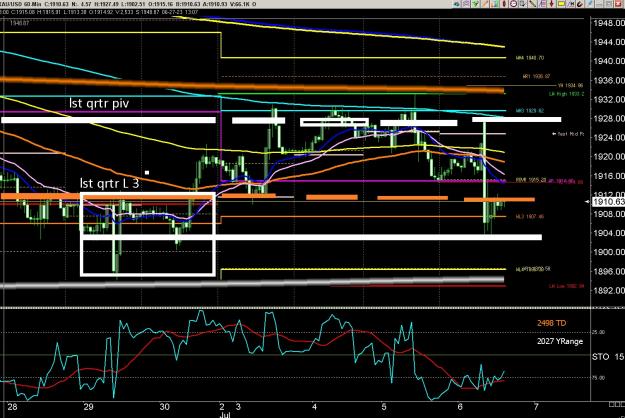Click the 'STO' stochastic panel label
This screenshot has height=418, width=625.
click(x=601, y=357)
